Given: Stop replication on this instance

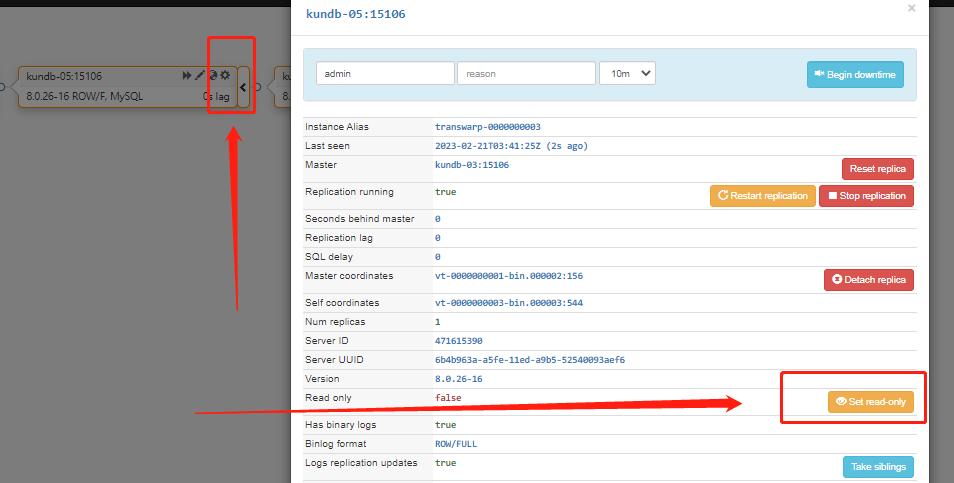Looking at the screenshot, I should pyautogui.click(x=866, y=196).
